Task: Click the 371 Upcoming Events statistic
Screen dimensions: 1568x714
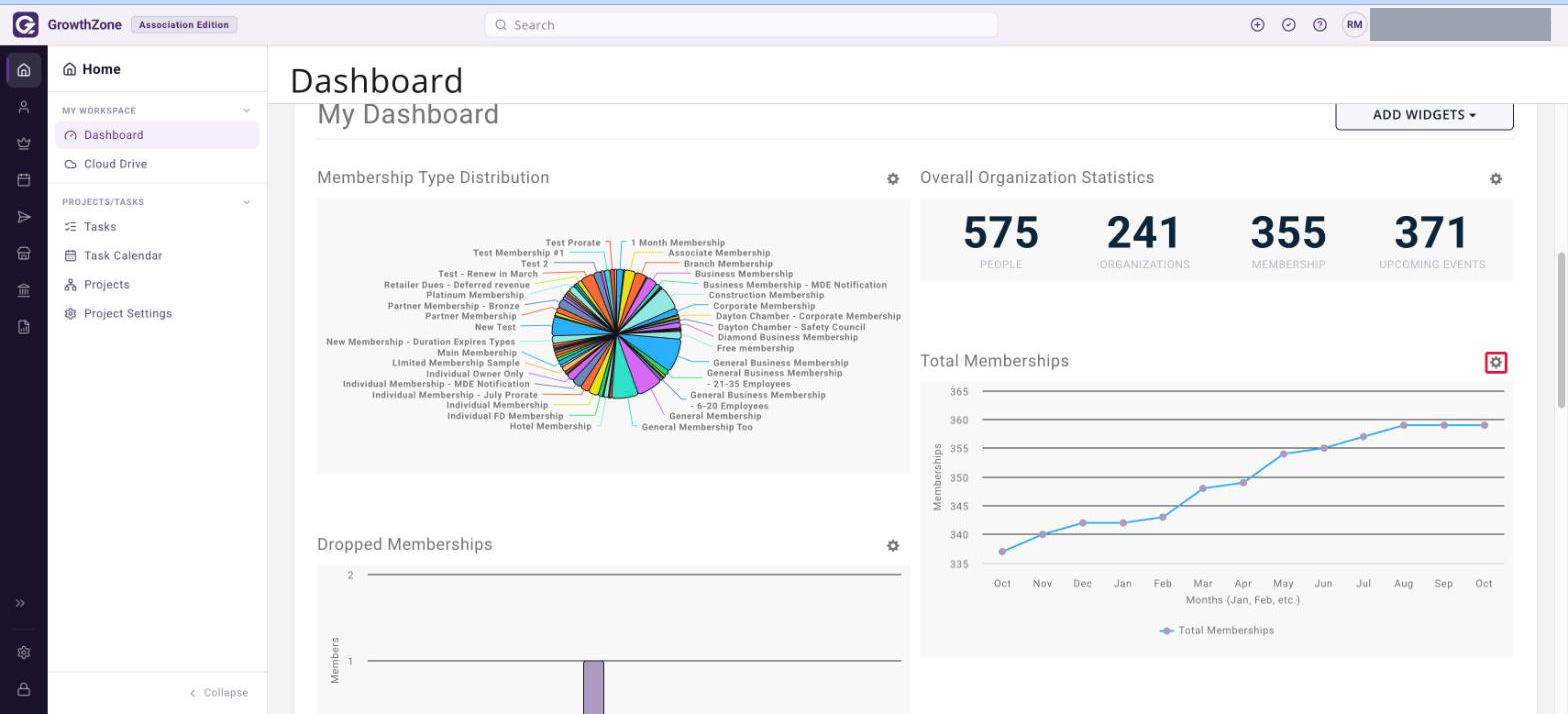Action: pos(1432,241)
